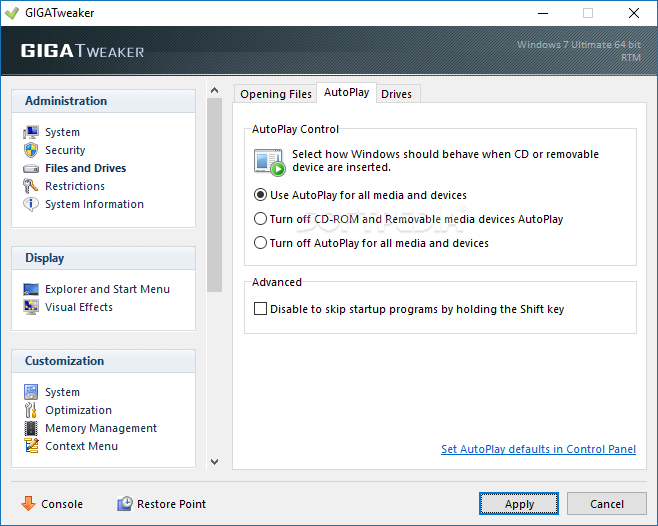The image size is (658, 526).
Task: Click the orange Console arrow icon
Action: (x=29, y=503)
